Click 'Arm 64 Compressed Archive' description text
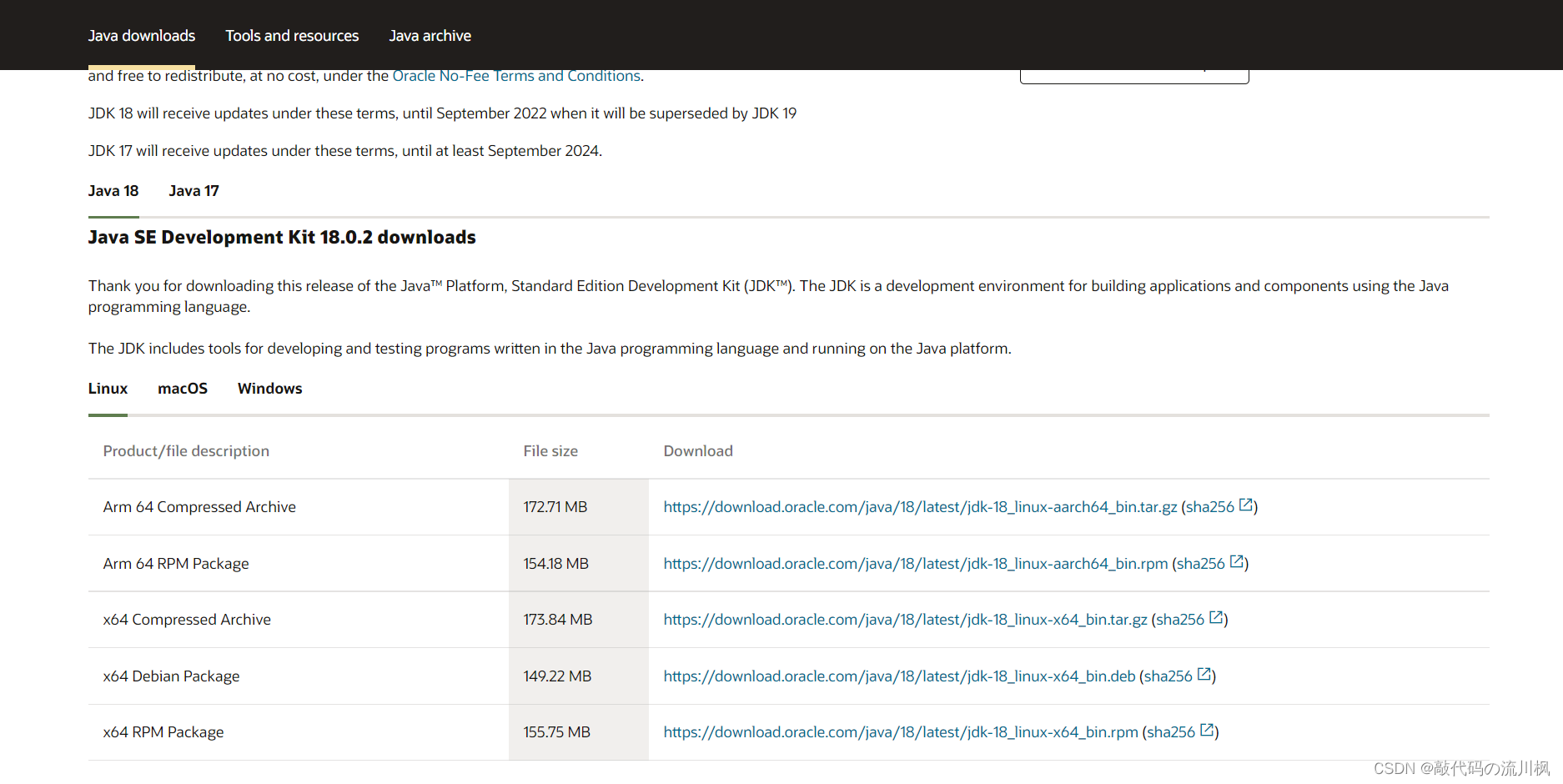 coord(199,507)
